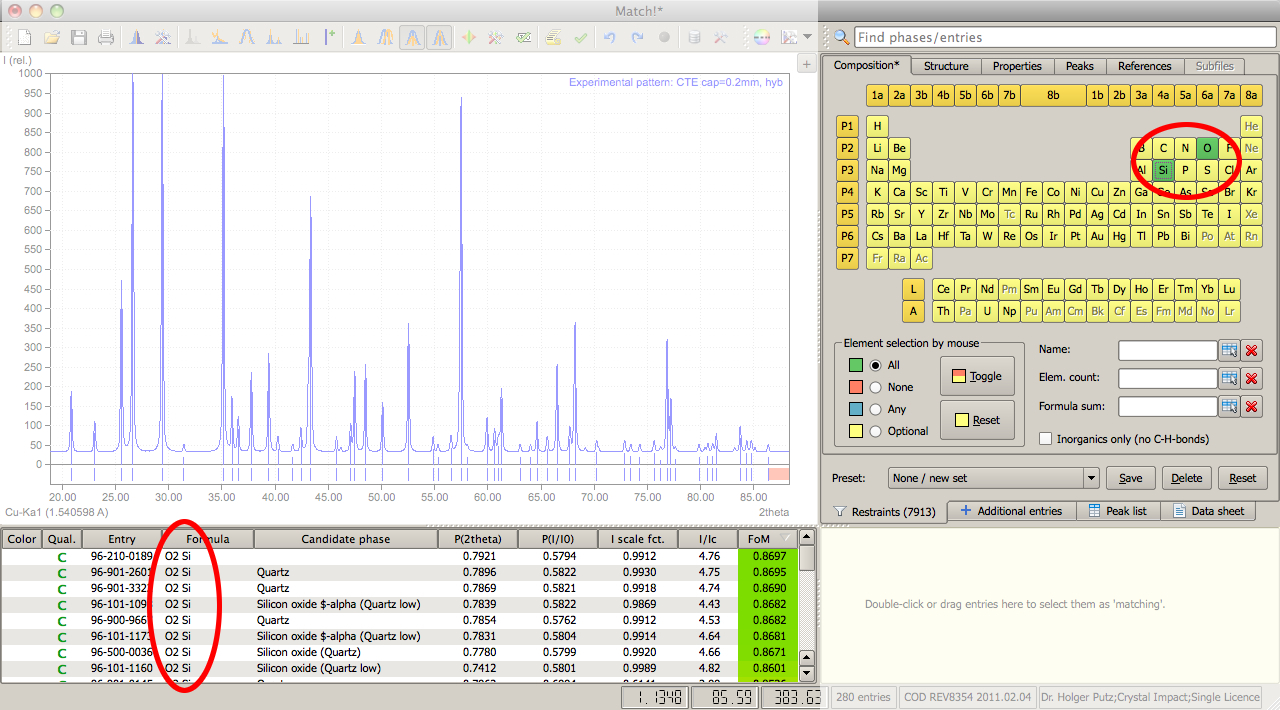Viewport: 1280px width, 710px height.
Task: Expand the dropdown arrow at toolbar's far right
Action: tap(808, 38)
